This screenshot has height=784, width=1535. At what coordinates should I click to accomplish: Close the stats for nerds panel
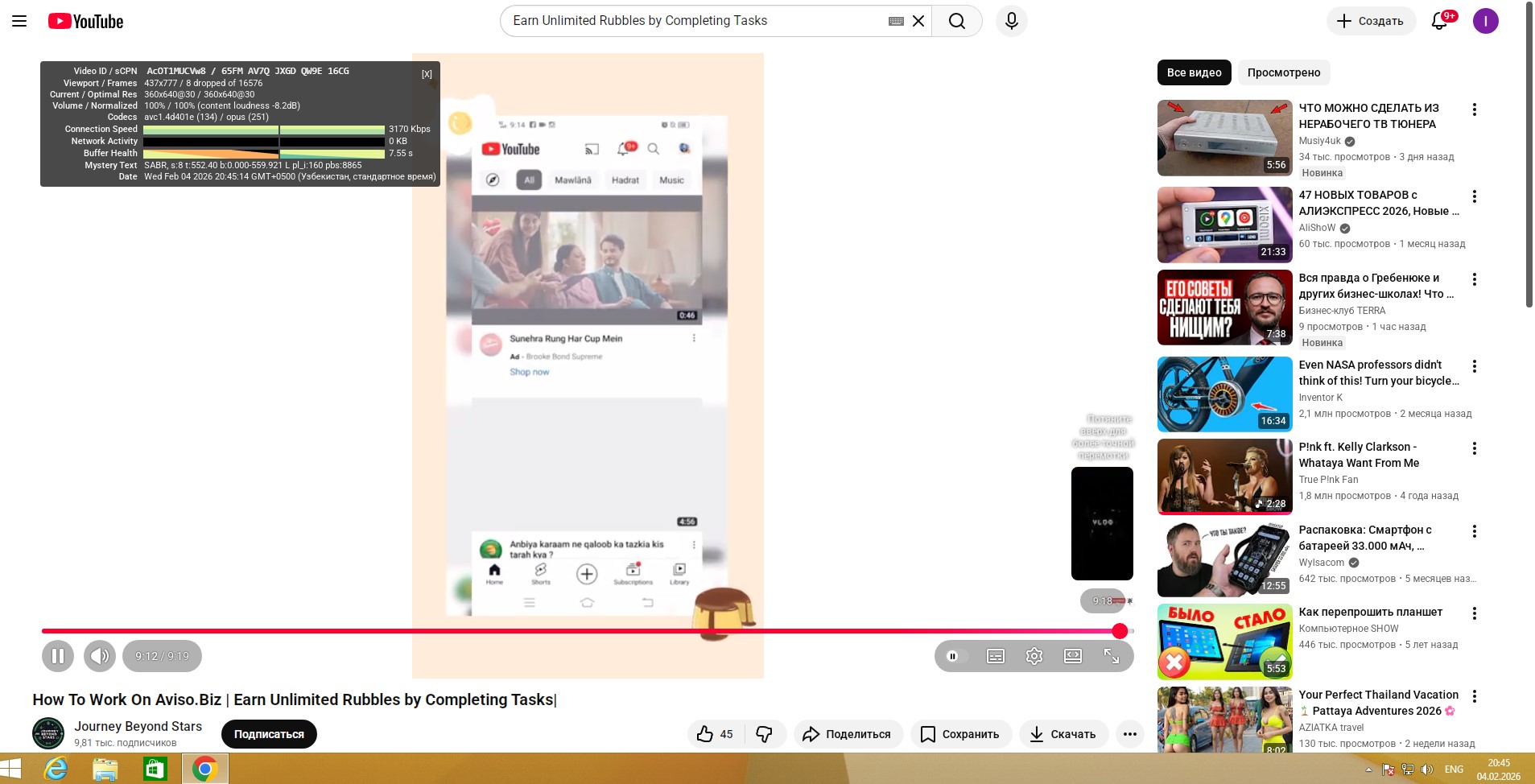427,74
